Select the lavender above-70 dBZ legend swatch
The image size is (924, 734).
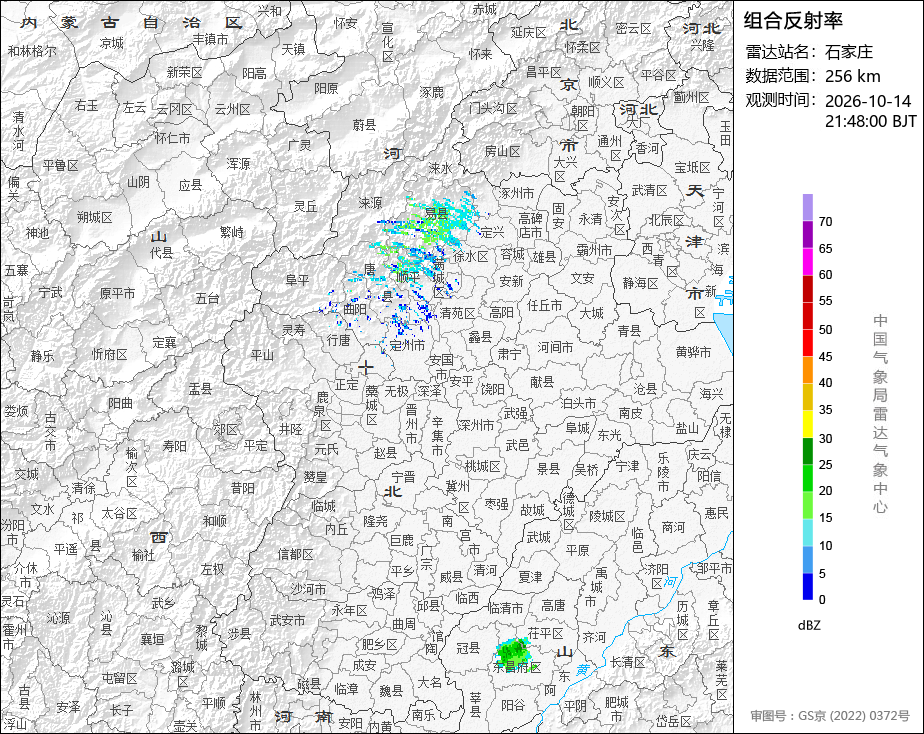coord(807,207)
